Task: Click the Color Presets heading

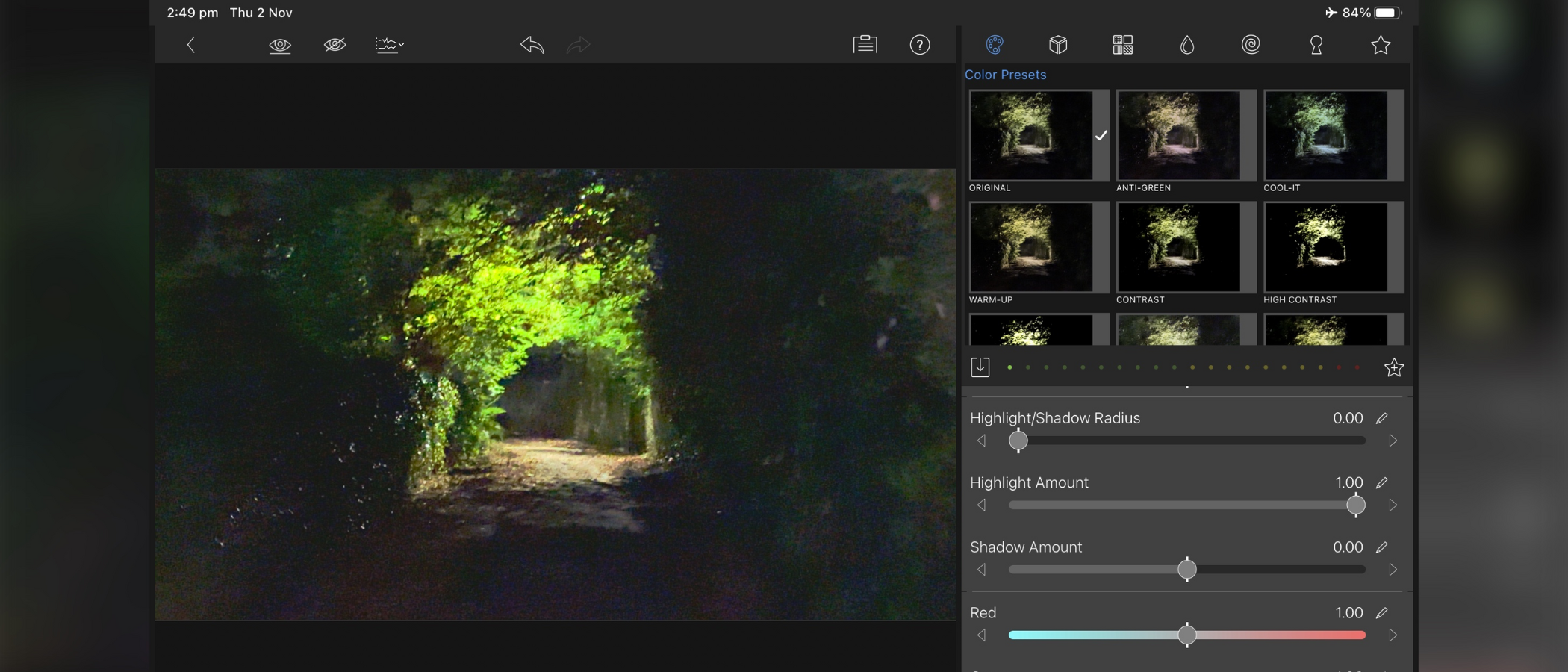Action: [1005, 75]
